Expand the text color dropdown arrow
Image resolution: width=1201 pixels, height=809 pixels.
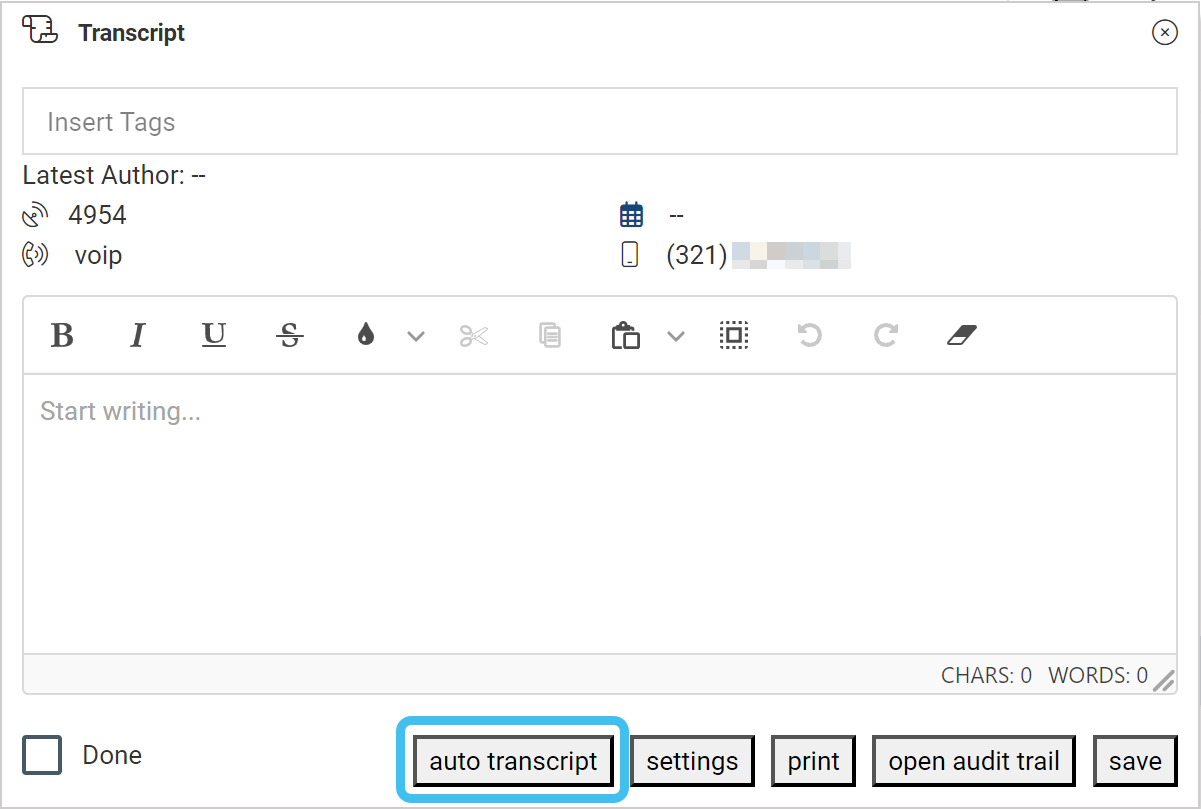[416, 336]
